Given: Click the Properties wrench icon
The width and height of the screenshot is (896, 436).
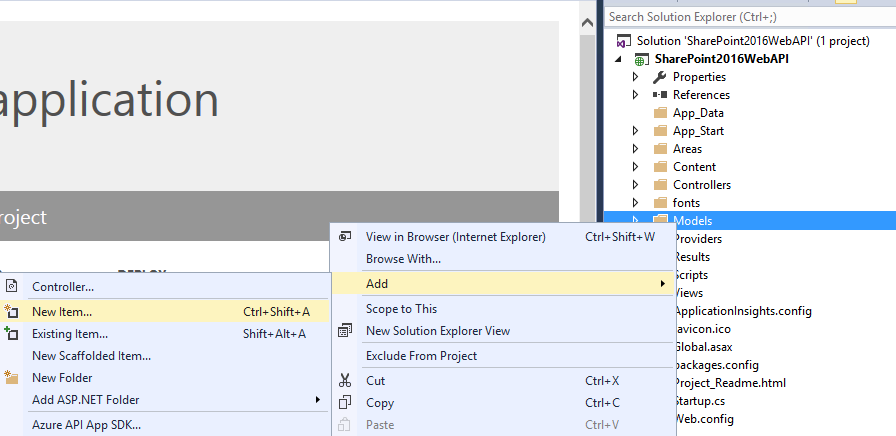Looking at the screenshot, I should tap(659, 77).
